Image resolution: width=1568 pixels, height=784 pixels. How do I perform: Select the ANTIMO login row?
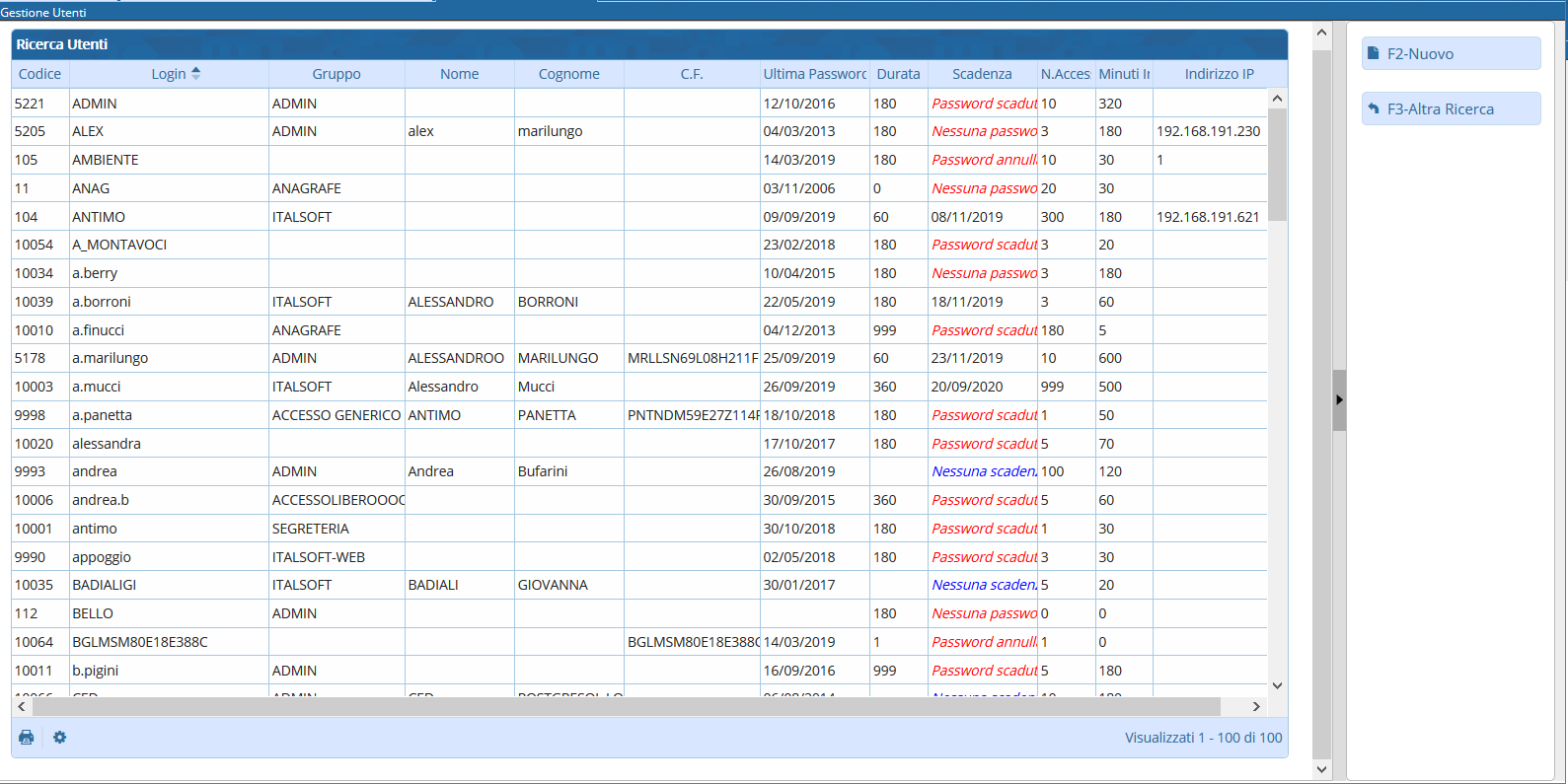coord(99,217)
